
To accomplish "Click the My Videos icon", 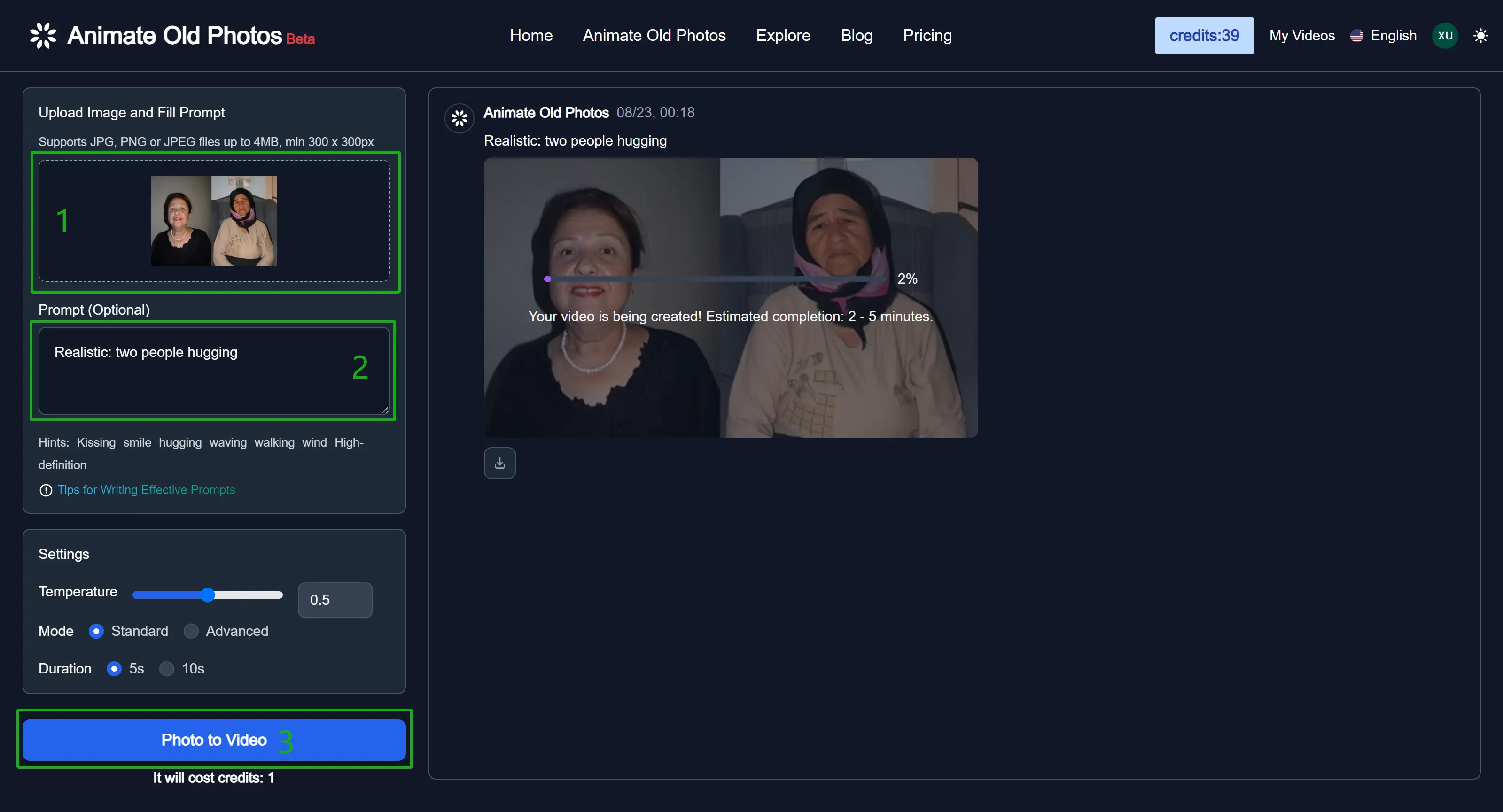I will pyautogui.click(x=1302, y=35).
